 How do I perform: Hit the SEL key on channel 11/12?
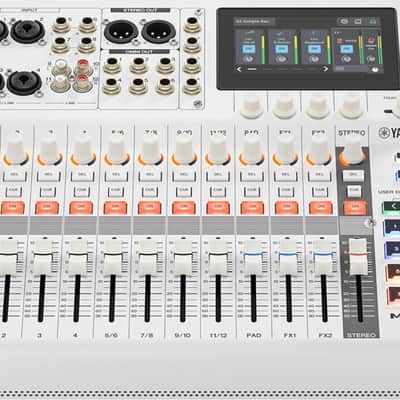pyautogui.click(x=218, y=176)
